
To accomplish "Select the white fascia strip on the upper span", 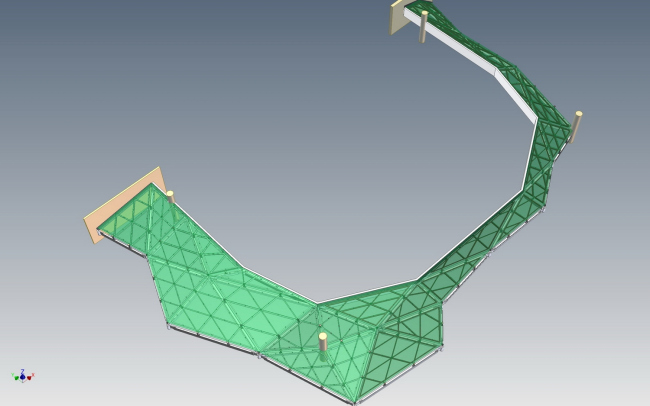I will pyautogui.click(x=513, y=93).
